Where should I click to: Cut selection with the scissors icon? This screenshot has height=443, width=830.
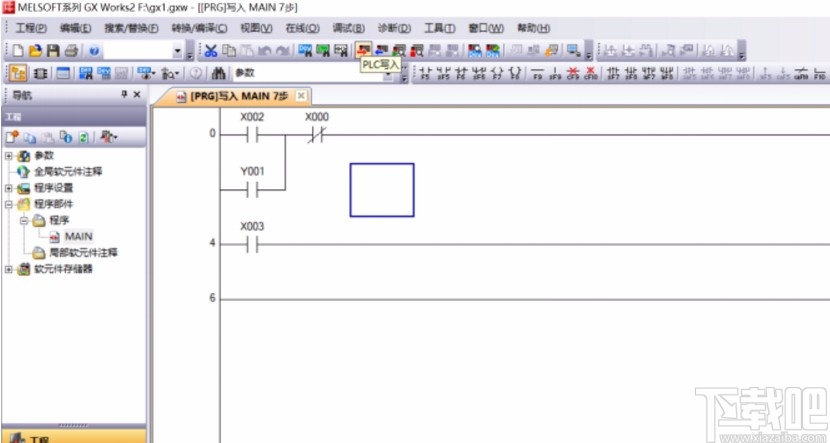click(211, 51)
